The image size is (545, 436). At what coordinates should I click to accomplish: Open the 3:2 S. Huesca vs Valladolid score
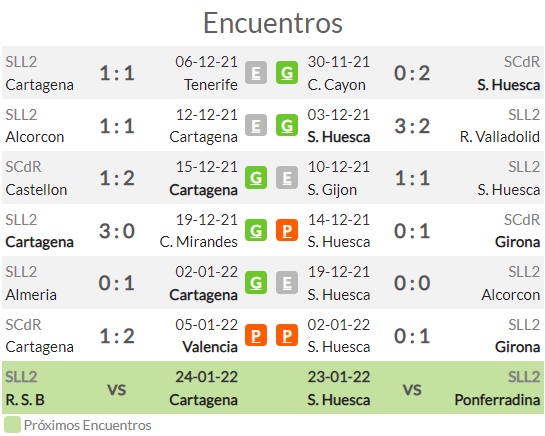point(412,126)
